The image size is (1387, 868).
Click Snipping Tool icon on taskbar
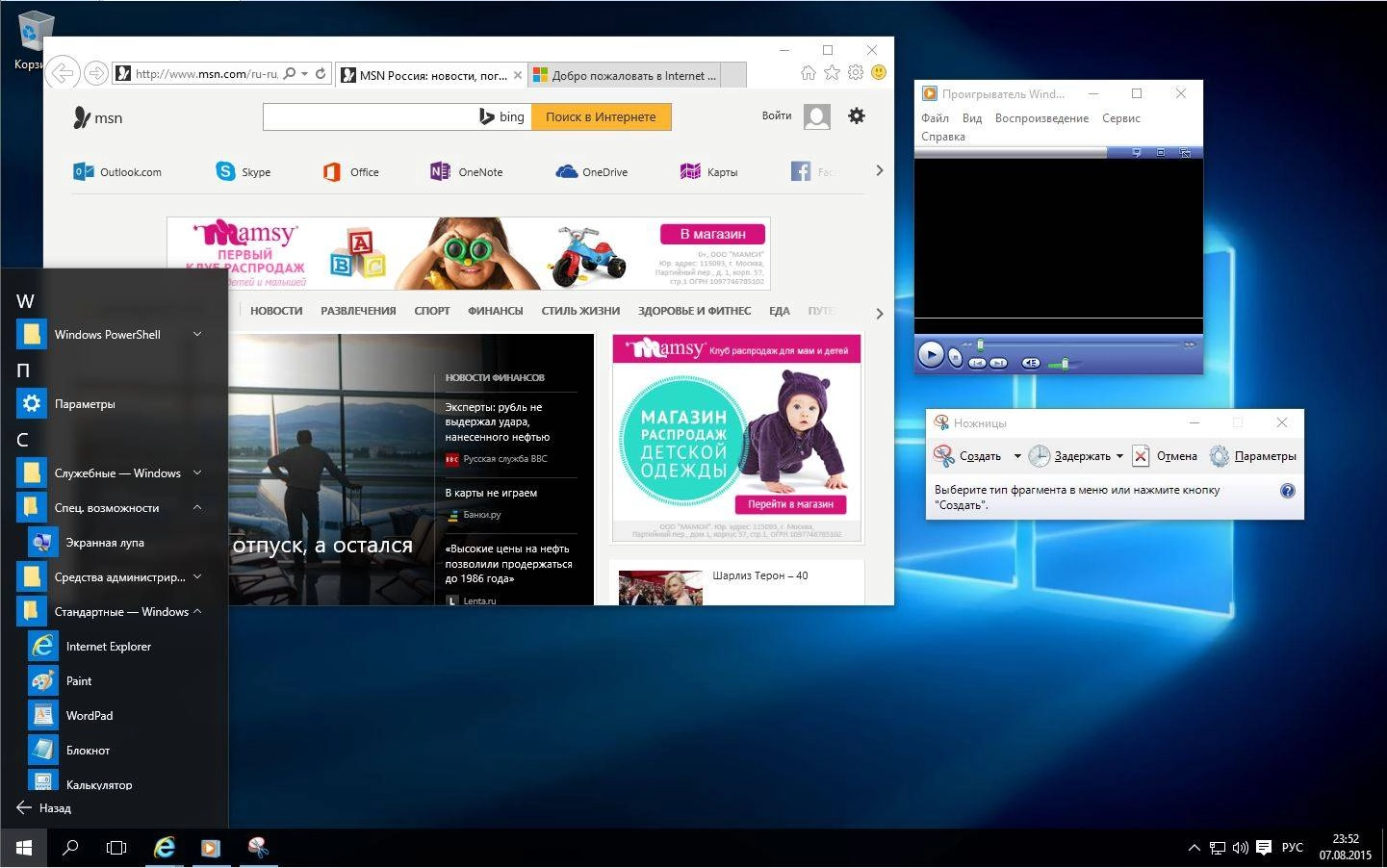[x=257, y=848]
